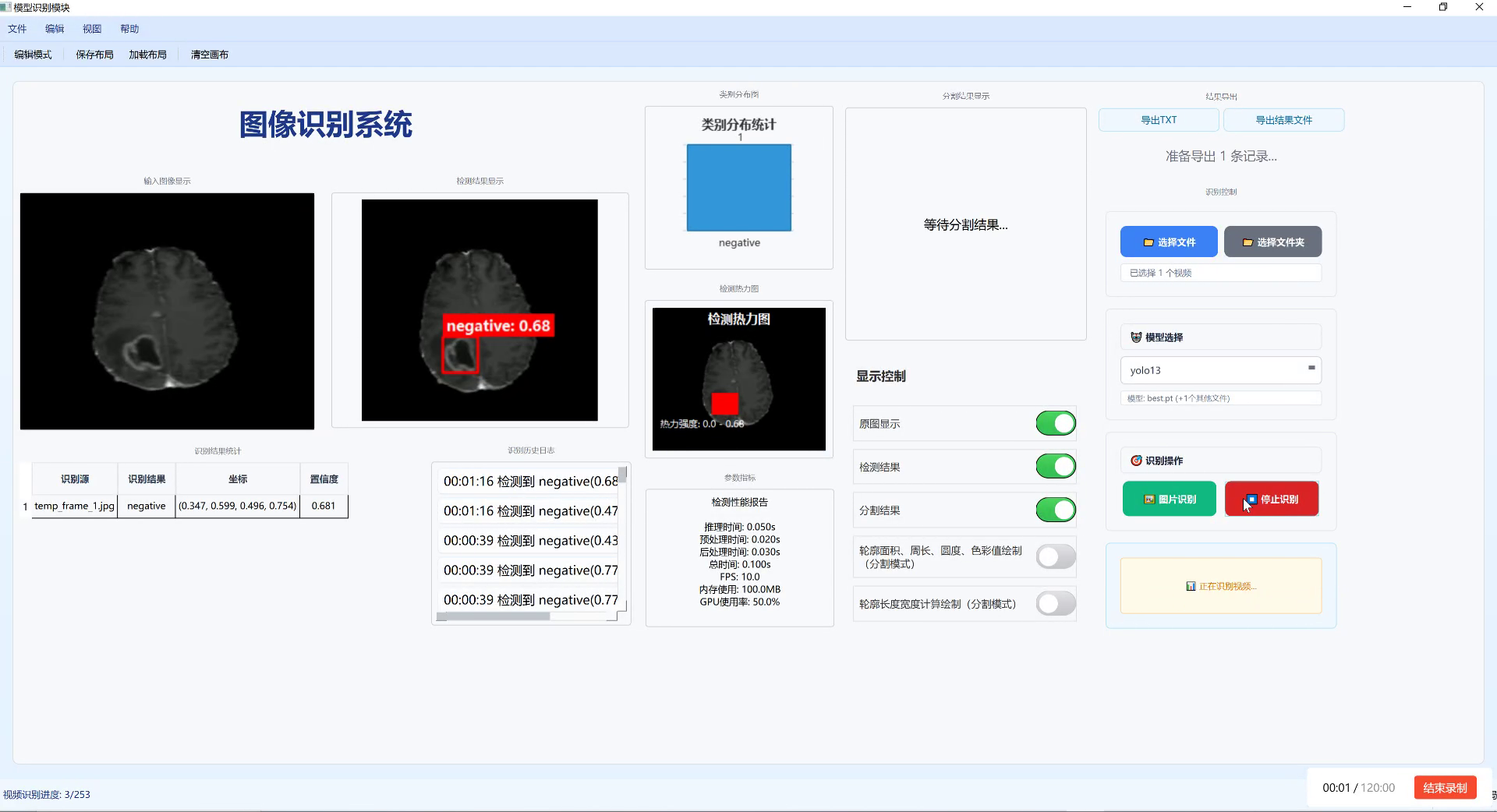Screen dimensions: 1497x812
Task: Click the stop icon on 停止识别 button
Action: pos(1252,499)
